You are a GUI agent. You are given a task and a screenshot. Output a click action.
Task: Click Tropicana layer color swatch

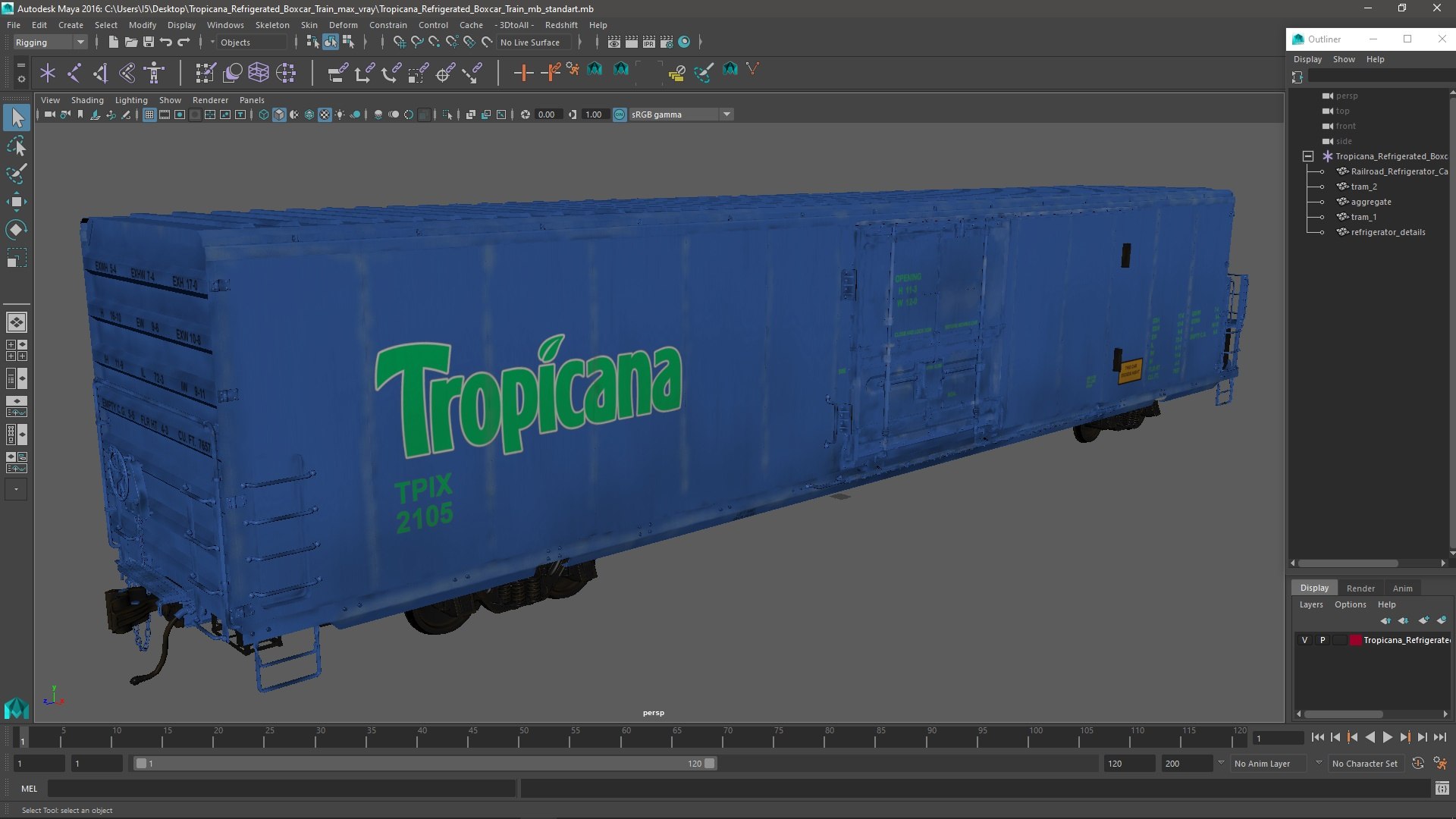pos(1355,640)
